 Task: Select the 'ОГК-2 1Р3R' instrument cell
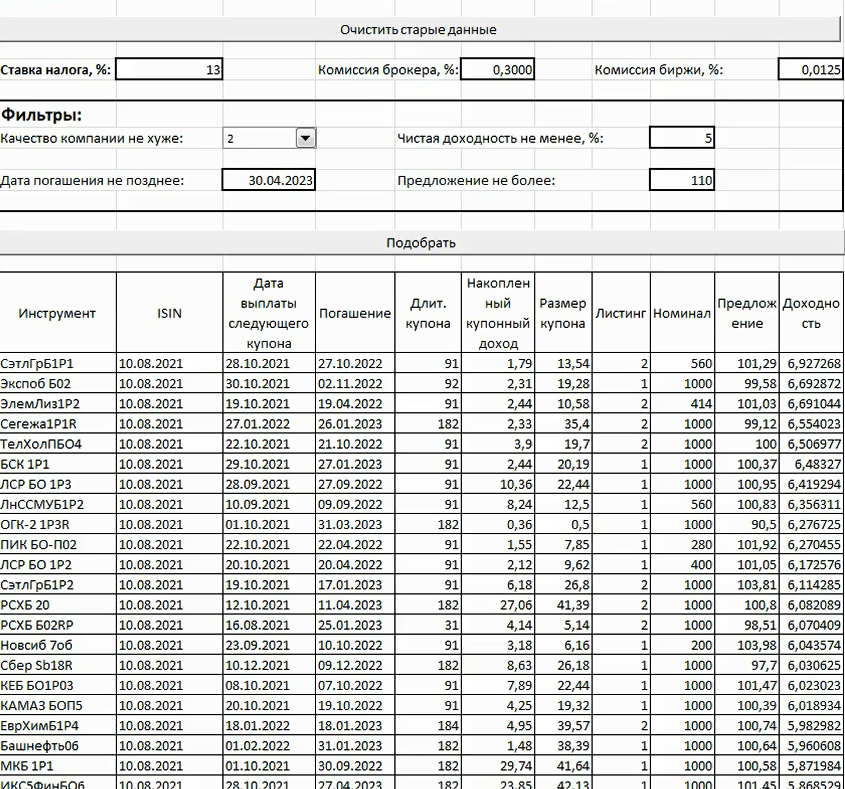pos(58,524)
